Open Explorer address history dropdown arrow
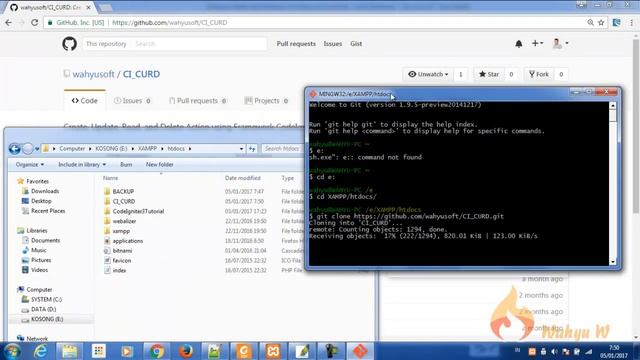 [x=241, y=149]
